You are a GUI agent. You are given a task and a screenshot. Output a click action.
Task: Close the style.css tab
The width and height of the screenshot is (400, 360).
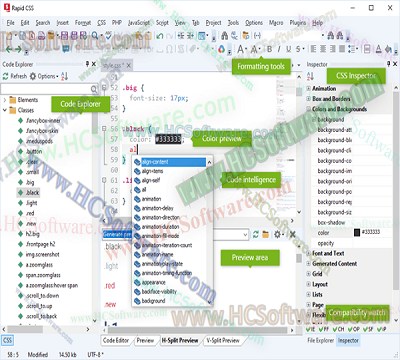coord(129,65)
